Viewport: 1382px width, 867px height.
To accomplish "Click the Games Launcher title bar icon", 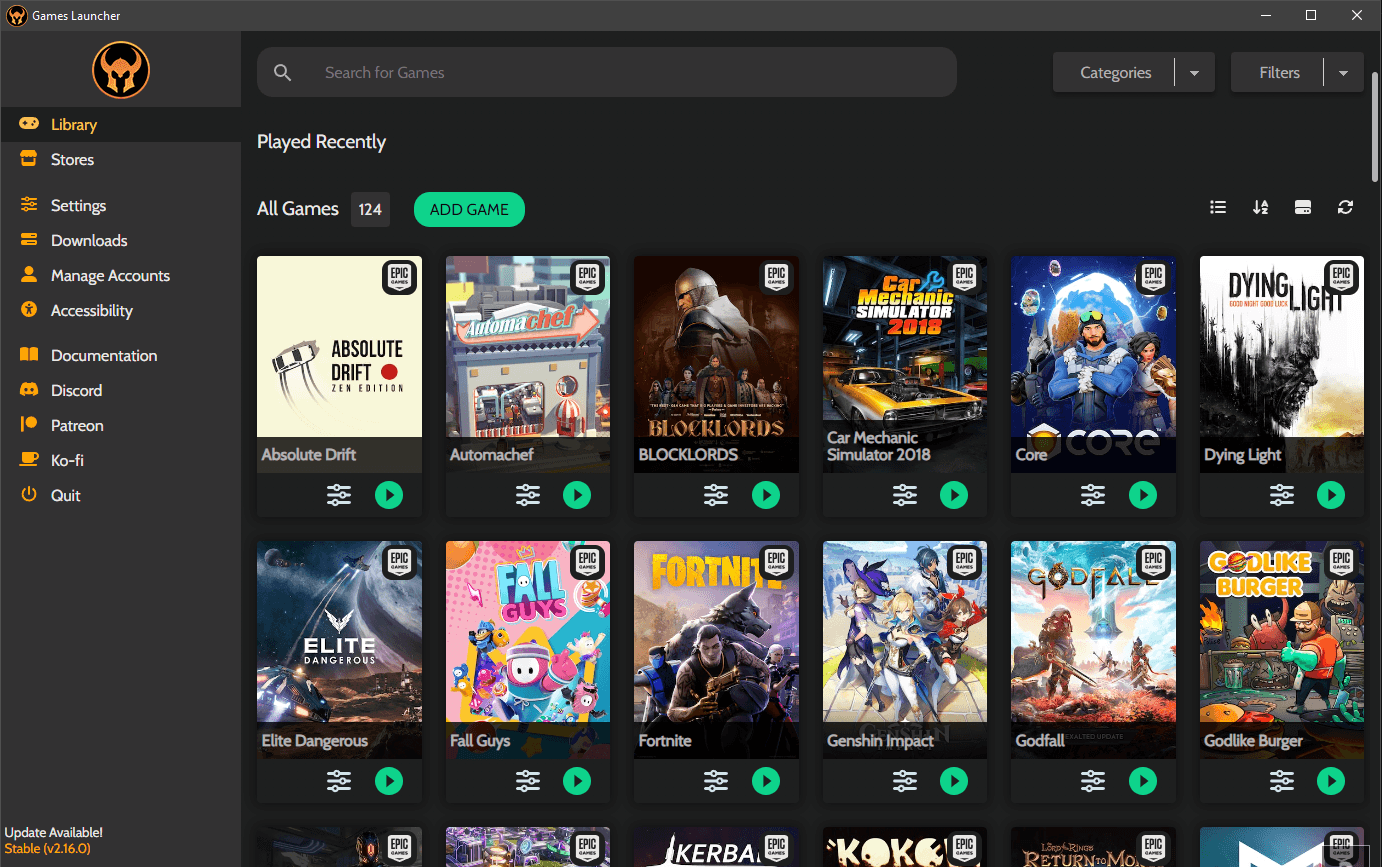I will (17, 16).
